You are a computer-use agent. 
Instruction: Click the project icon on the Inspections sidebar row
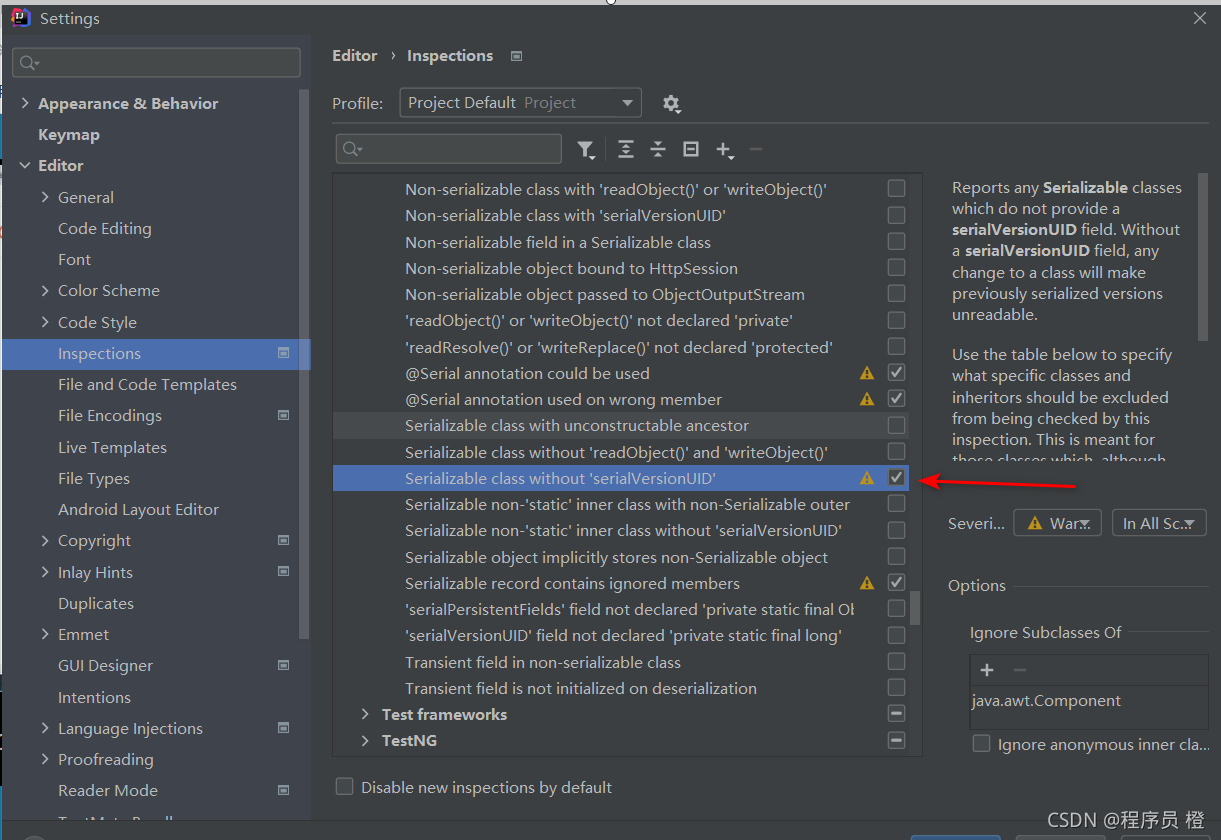coord(284,353)
